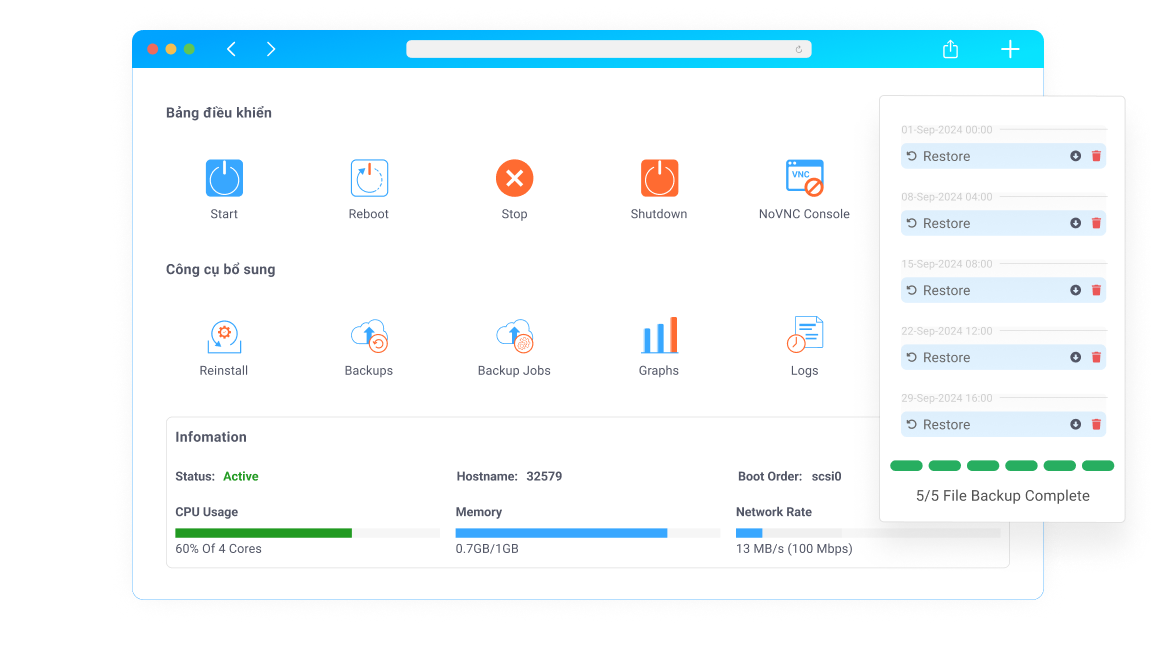Open a new browser tab
This screenshot has height=660, width=1176.
pos(1010,48)
